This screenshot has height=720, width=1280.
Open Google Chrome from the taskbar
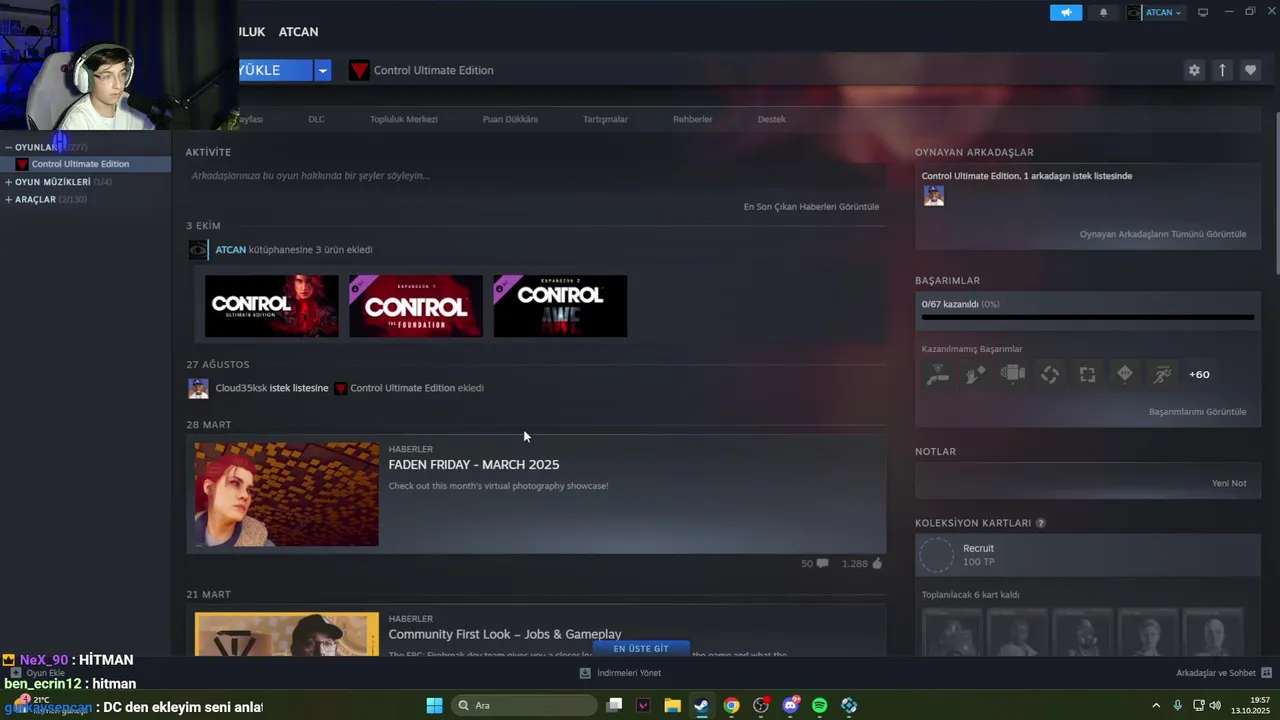coord(731,705)
